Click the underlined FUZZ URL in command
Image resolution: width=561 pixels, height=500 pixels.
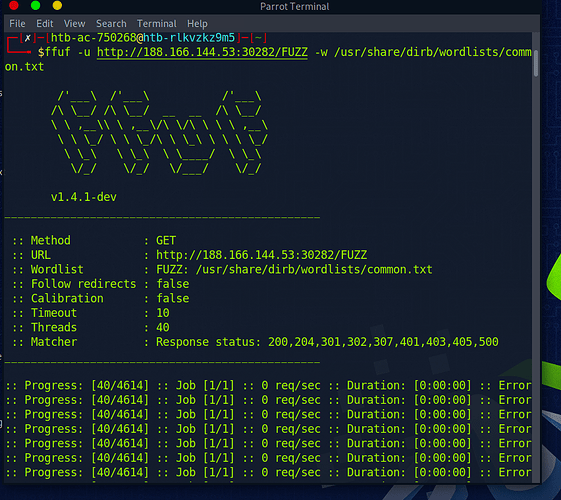point(202,52)
